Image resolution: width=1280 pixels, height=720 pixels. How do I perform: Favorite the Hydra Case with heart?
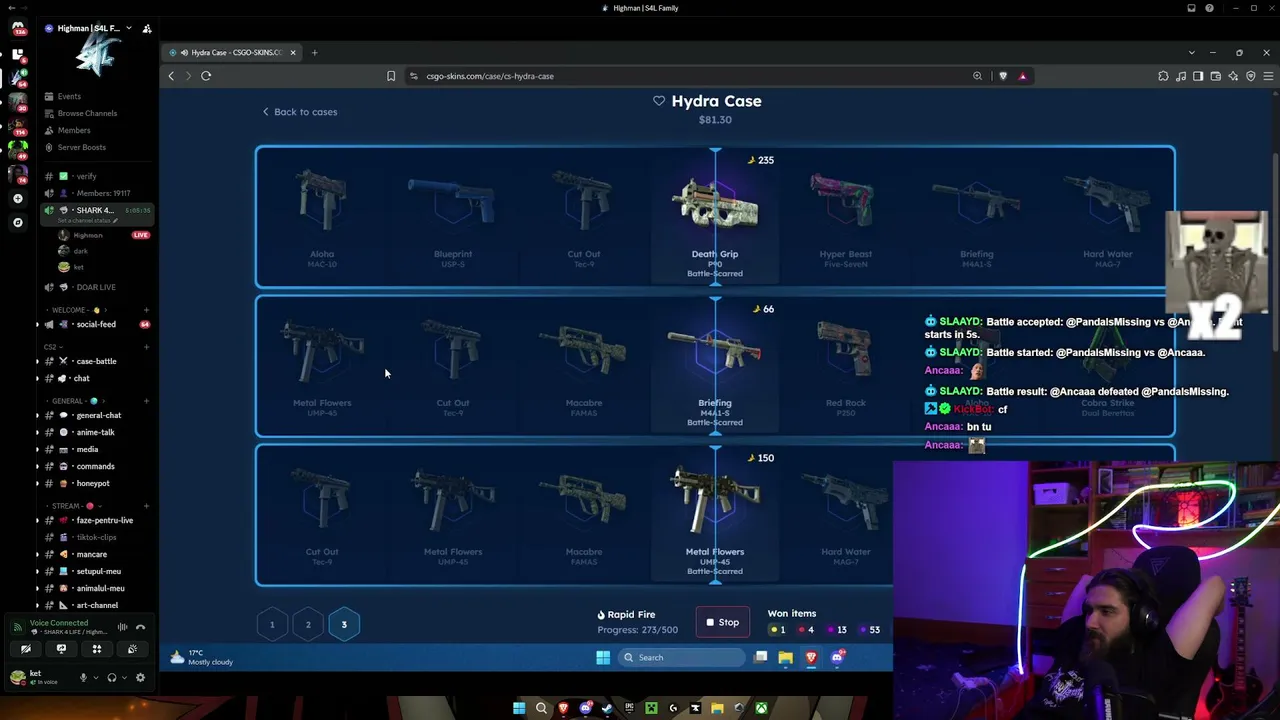[x=659, y=101]
